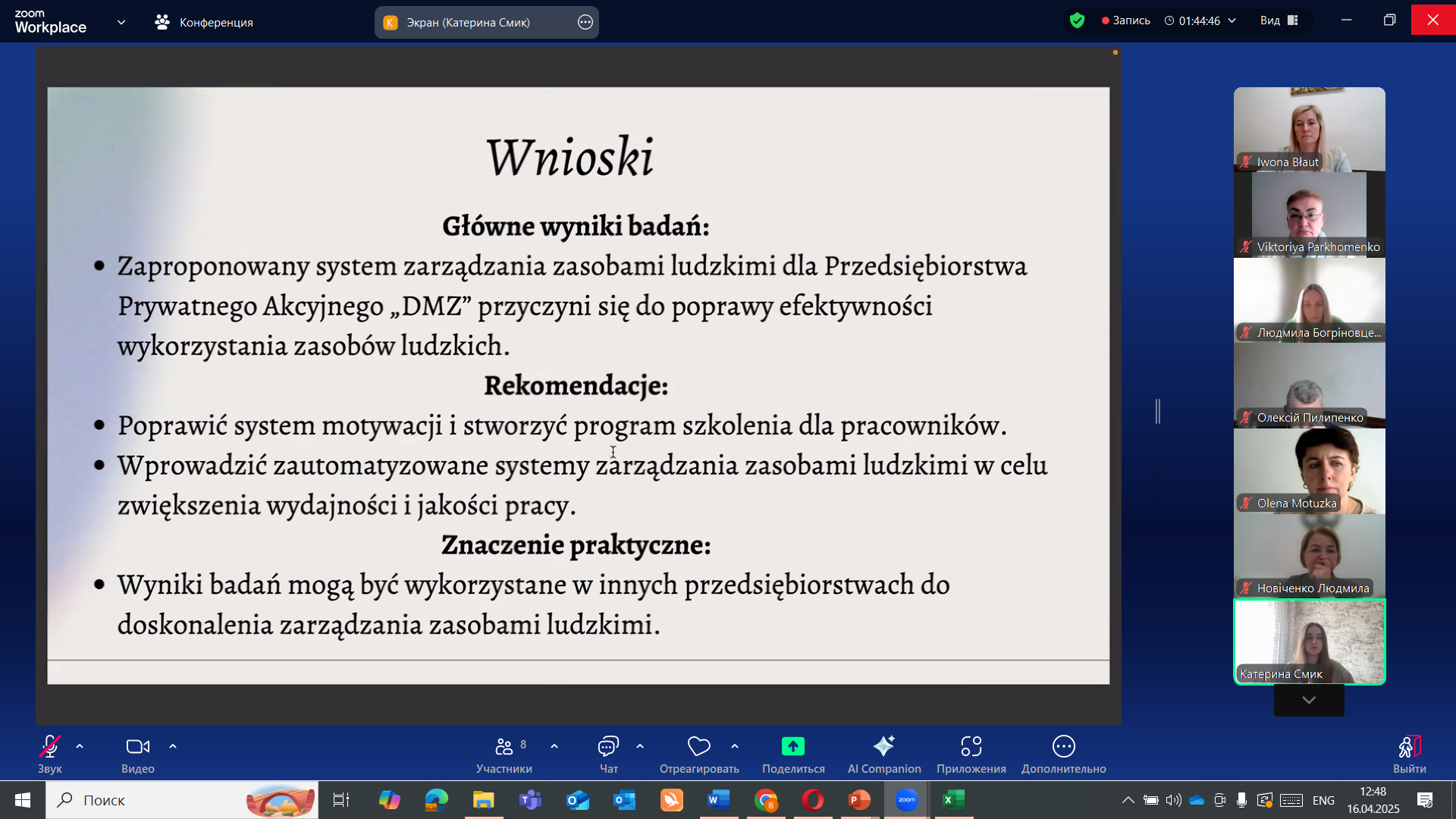Expand audio options arrow next to Звук
The height and width of the screenshot is (819, 1456).
(x=80, y=746)
